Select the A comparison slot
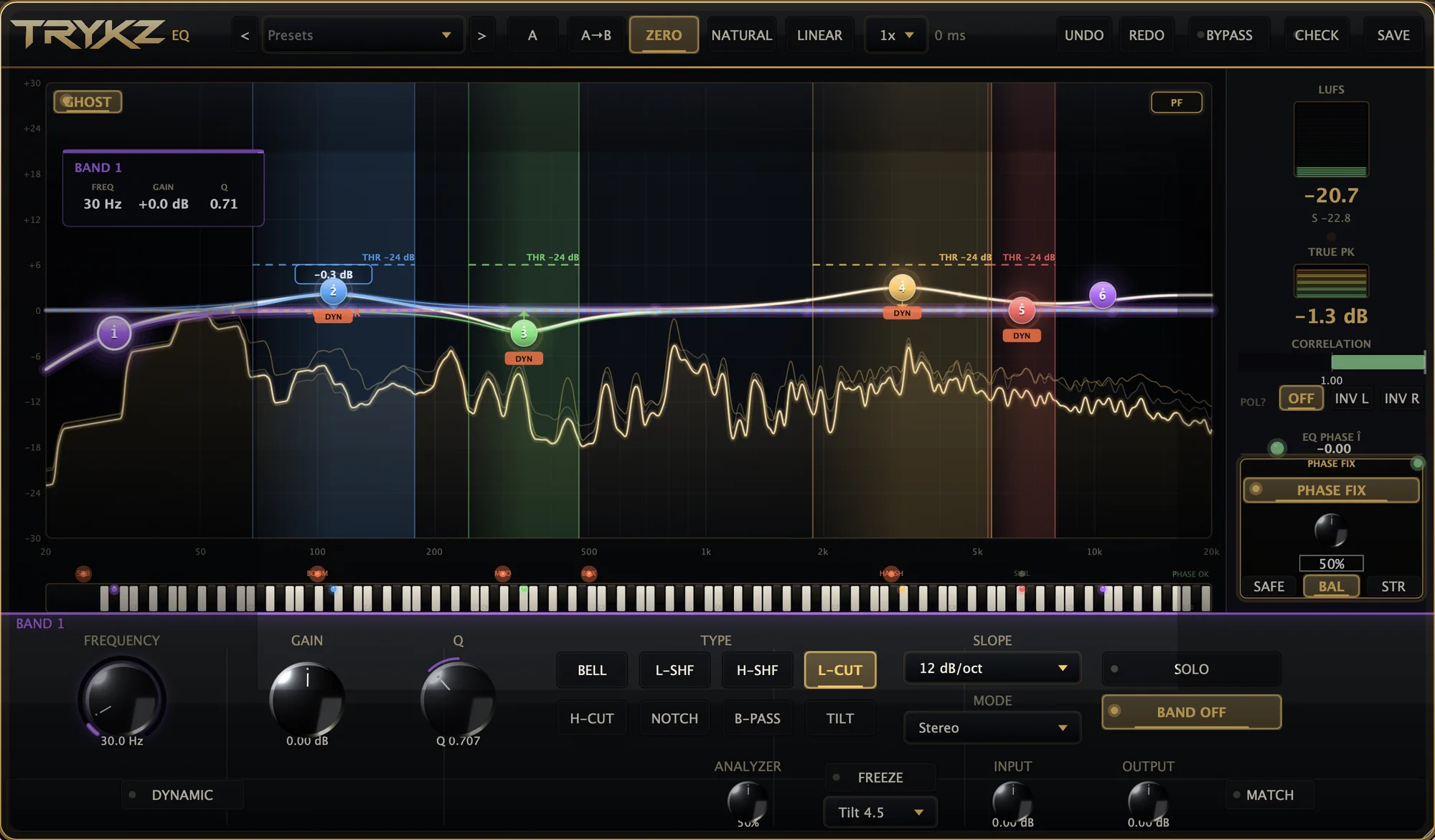1435x840 pixels. 532,35
